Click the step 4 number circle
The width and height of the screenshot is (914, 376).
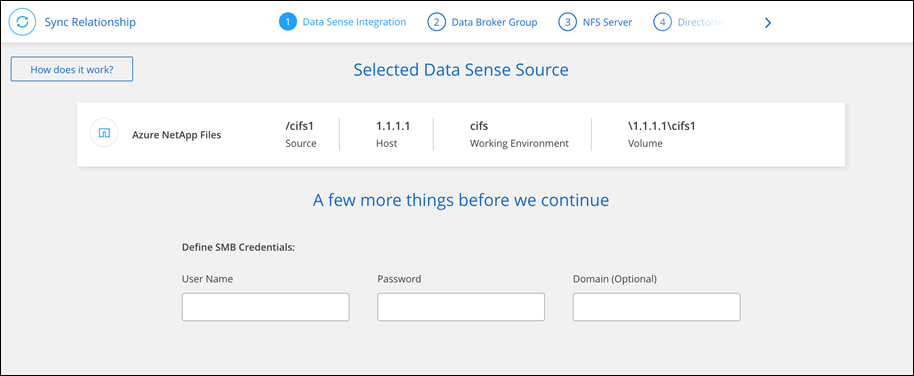point(662,22)
